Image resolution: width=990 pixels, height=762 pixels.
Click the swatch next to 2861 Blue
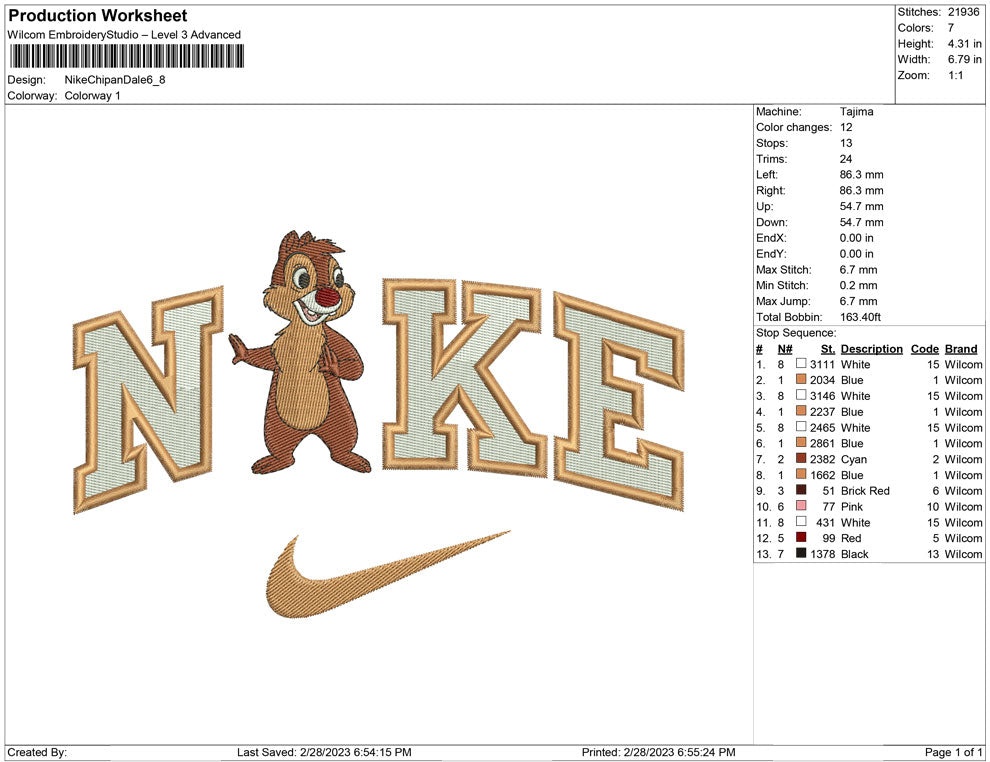pyautogui.click(x=801, y=443)
